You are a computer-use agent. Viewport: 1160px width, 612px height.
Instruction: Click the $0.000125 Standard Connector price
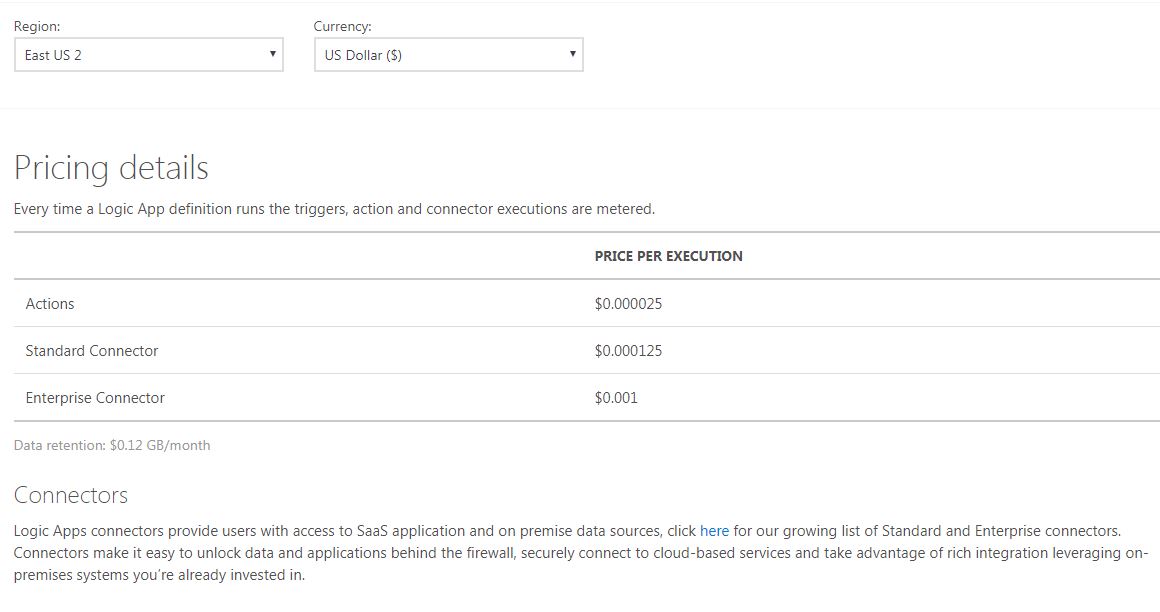[628, 350]
